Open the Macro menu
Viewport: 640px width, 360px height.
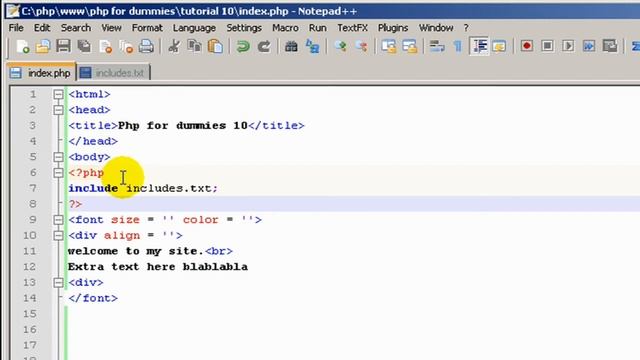point(285,28)
